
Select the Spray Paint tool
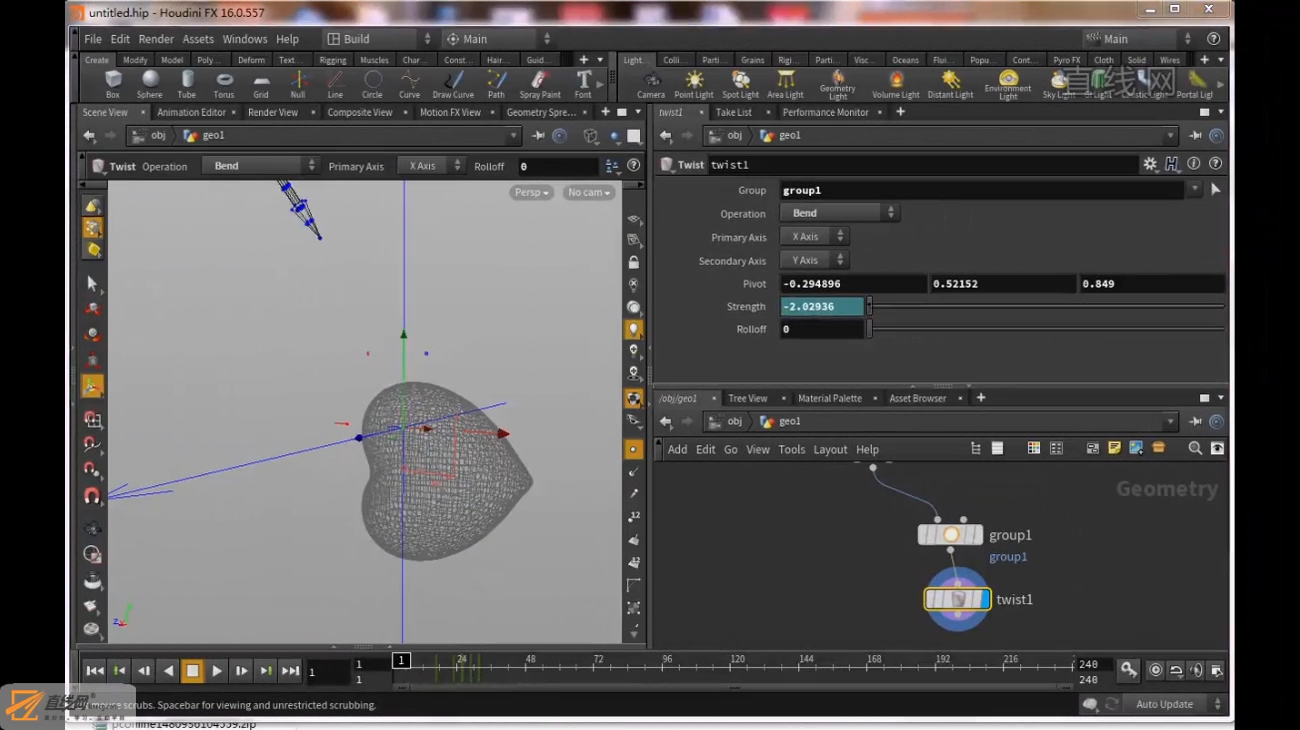point(540,84)
